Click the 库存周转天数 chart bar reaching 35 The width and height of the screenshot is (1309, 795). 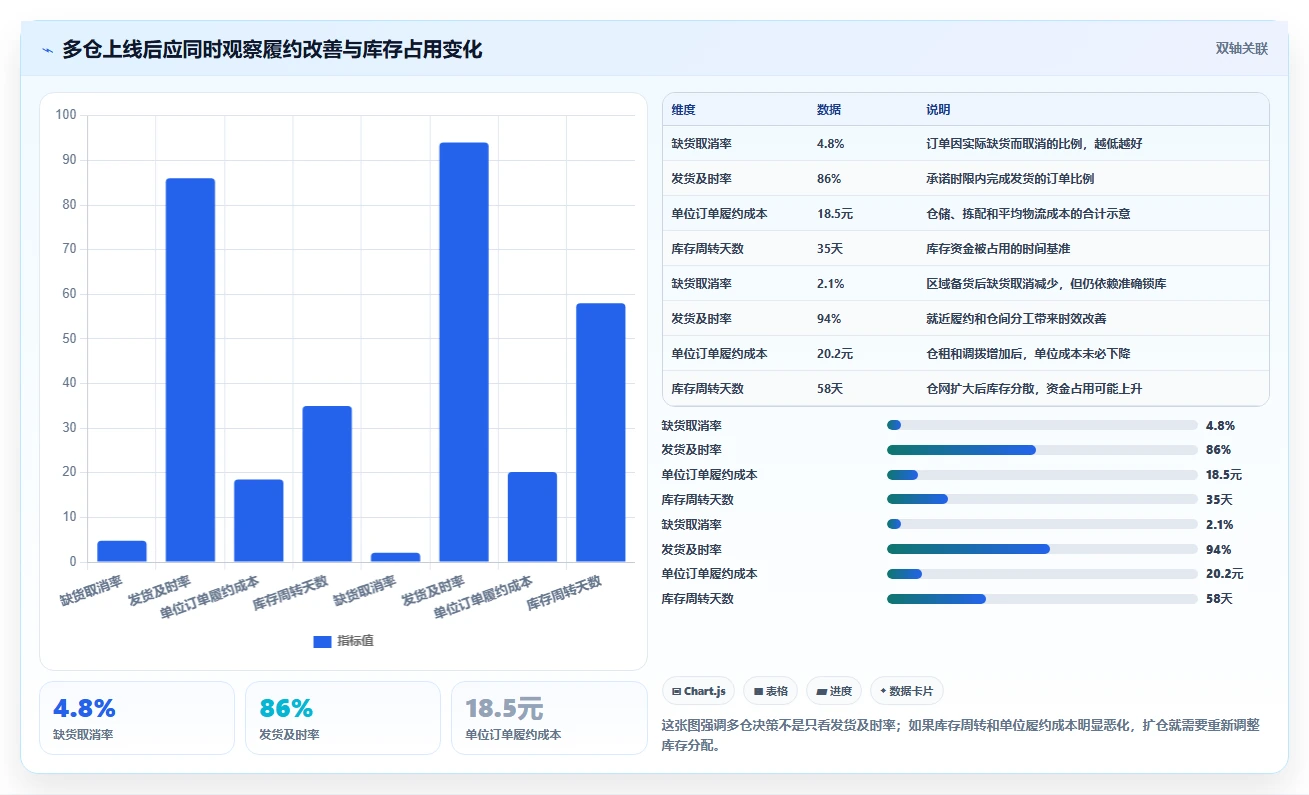click(x=327, y=484)
